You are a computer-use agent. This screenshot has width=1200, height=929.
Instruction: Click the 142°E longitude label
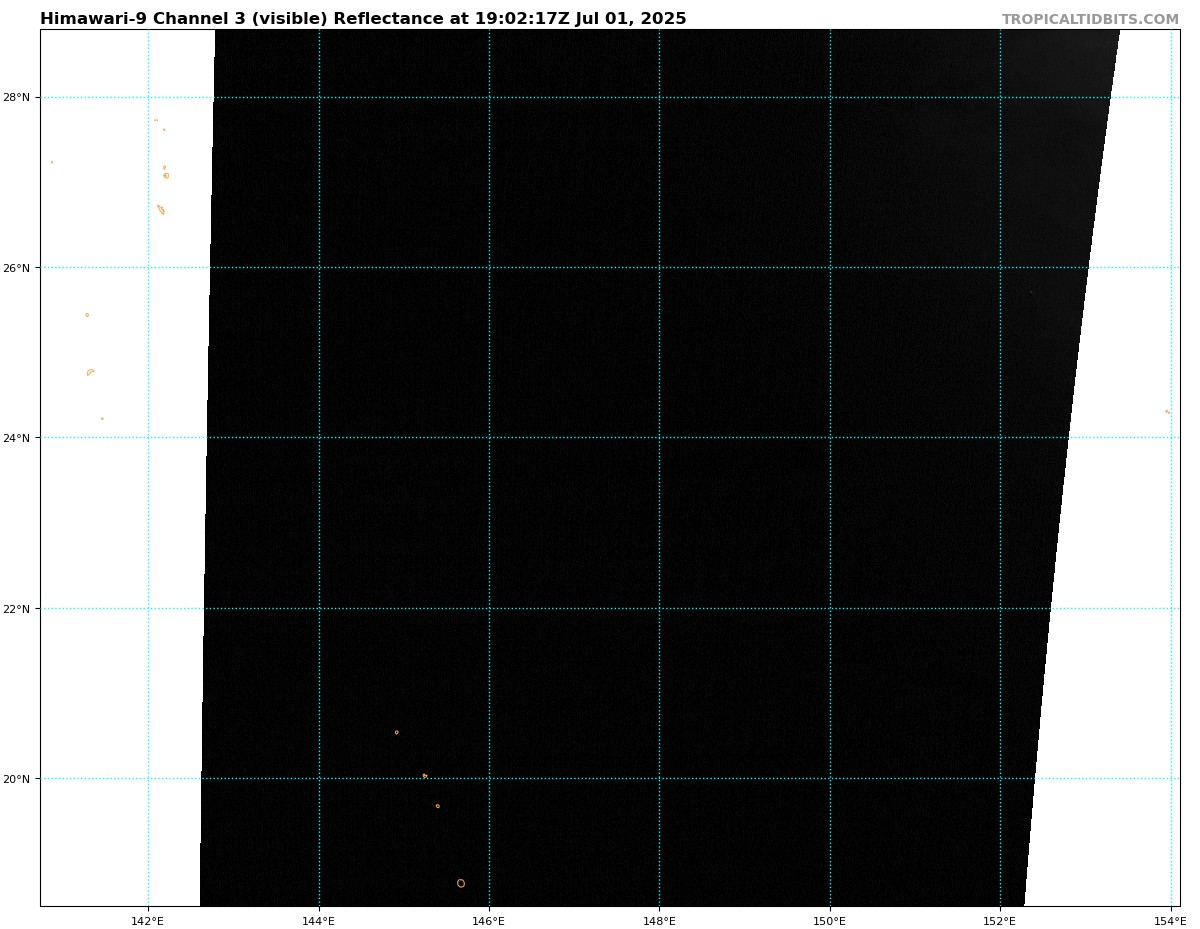pos(148,921)
